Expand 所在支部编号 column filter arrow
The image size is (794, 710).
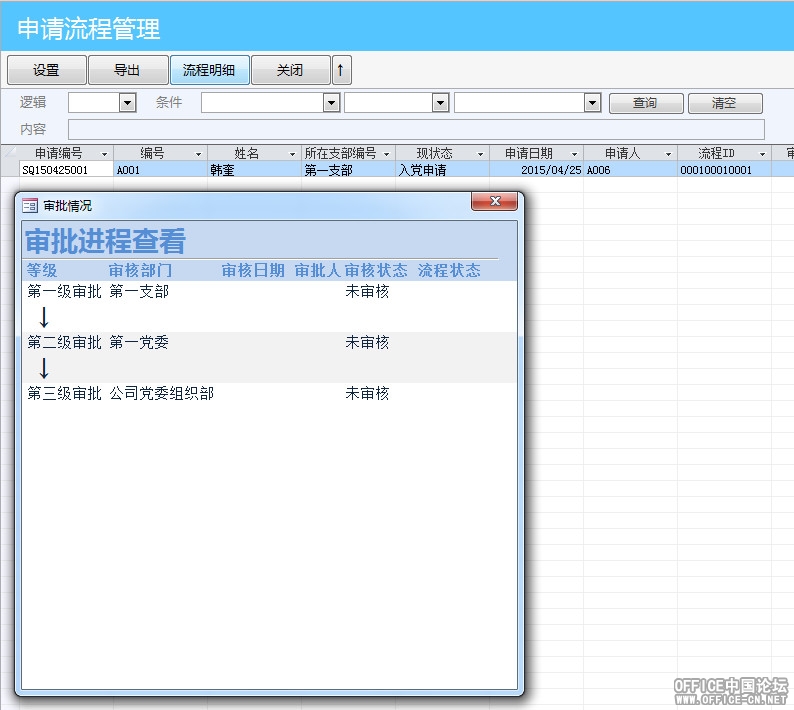coord(387,154)
